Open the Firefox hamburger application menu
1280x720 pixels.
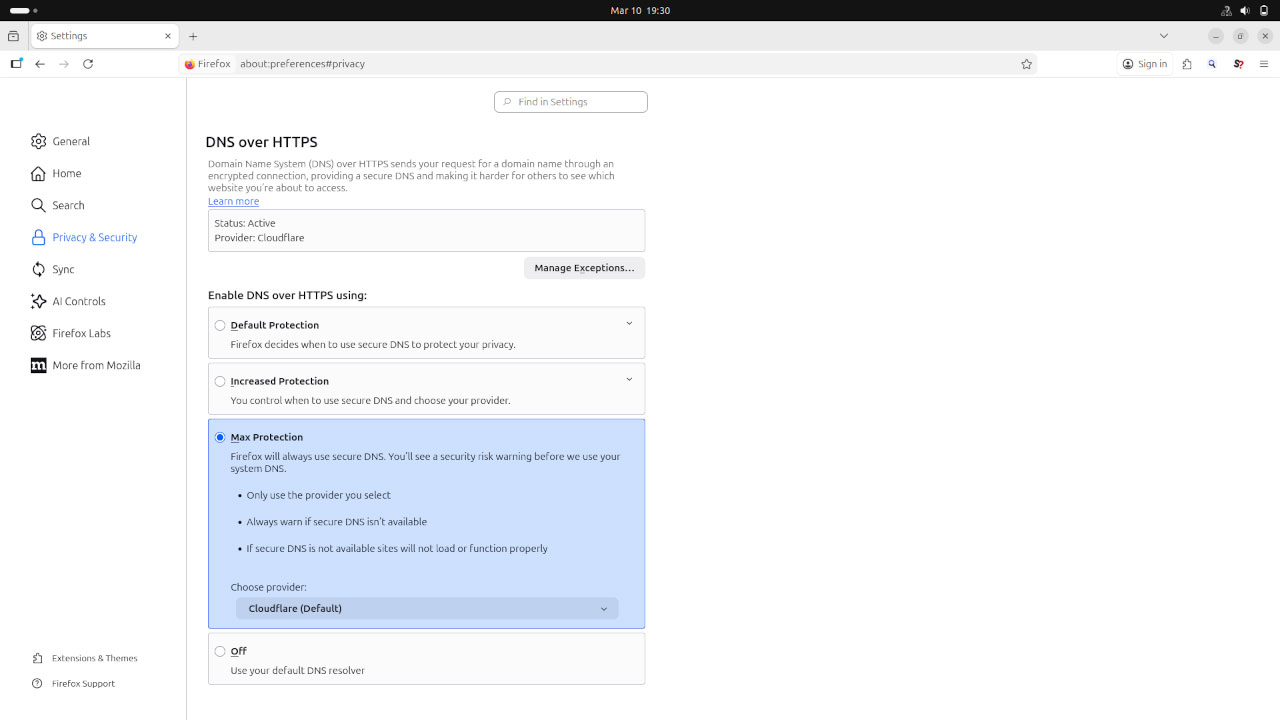(1264, 63)
